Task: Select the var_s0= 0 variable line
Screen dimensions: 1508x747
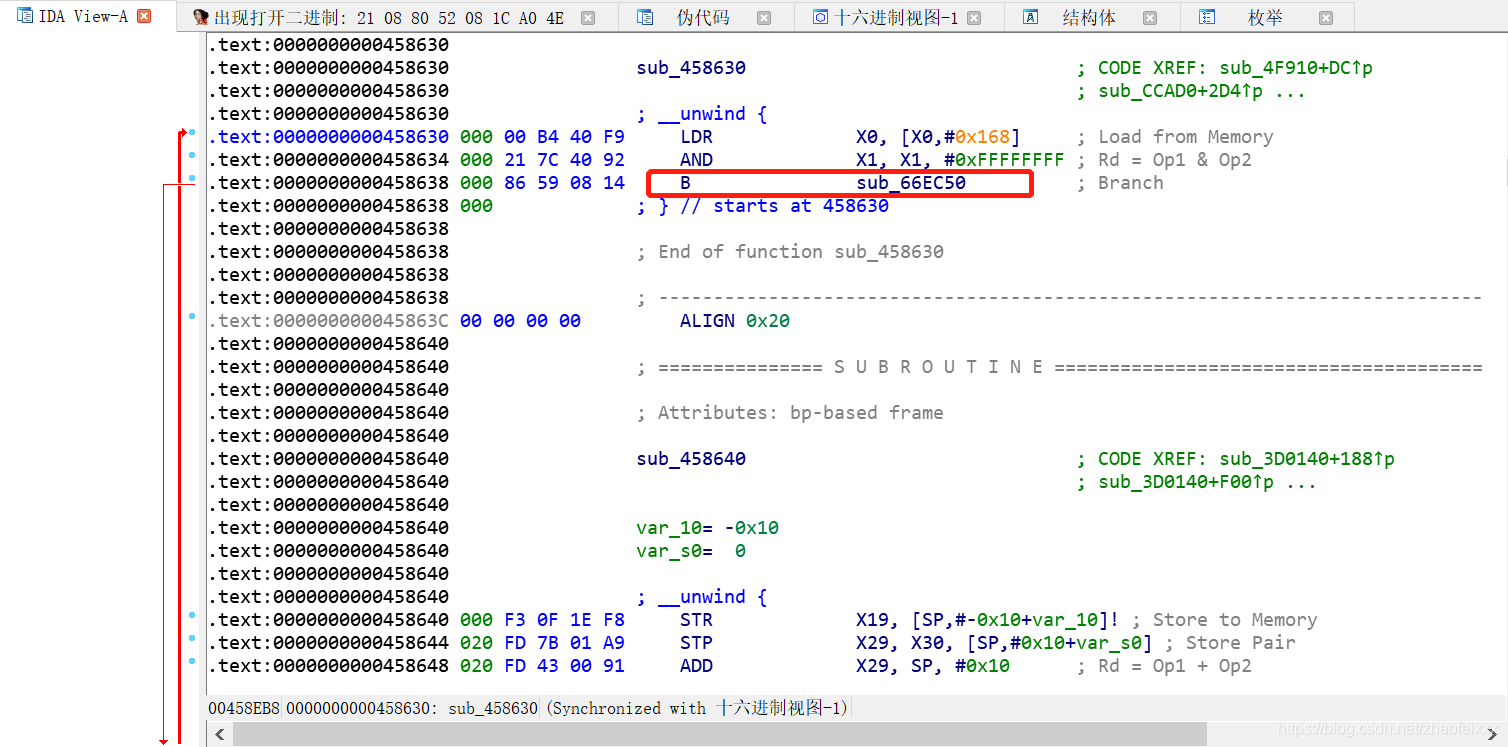Action: click(x=691, y=551)
